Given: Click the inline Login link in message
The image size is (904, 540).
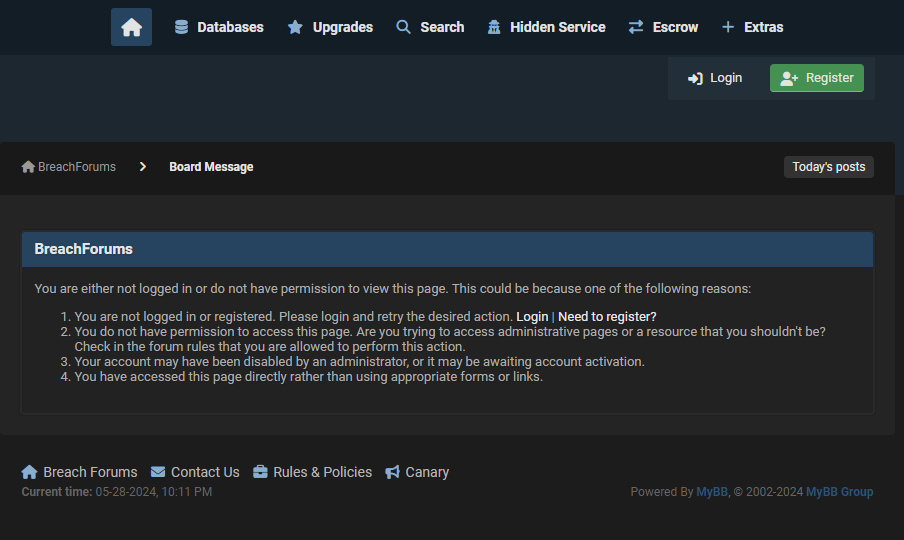Looking at the screenshot, I should [x=532, y=317].
